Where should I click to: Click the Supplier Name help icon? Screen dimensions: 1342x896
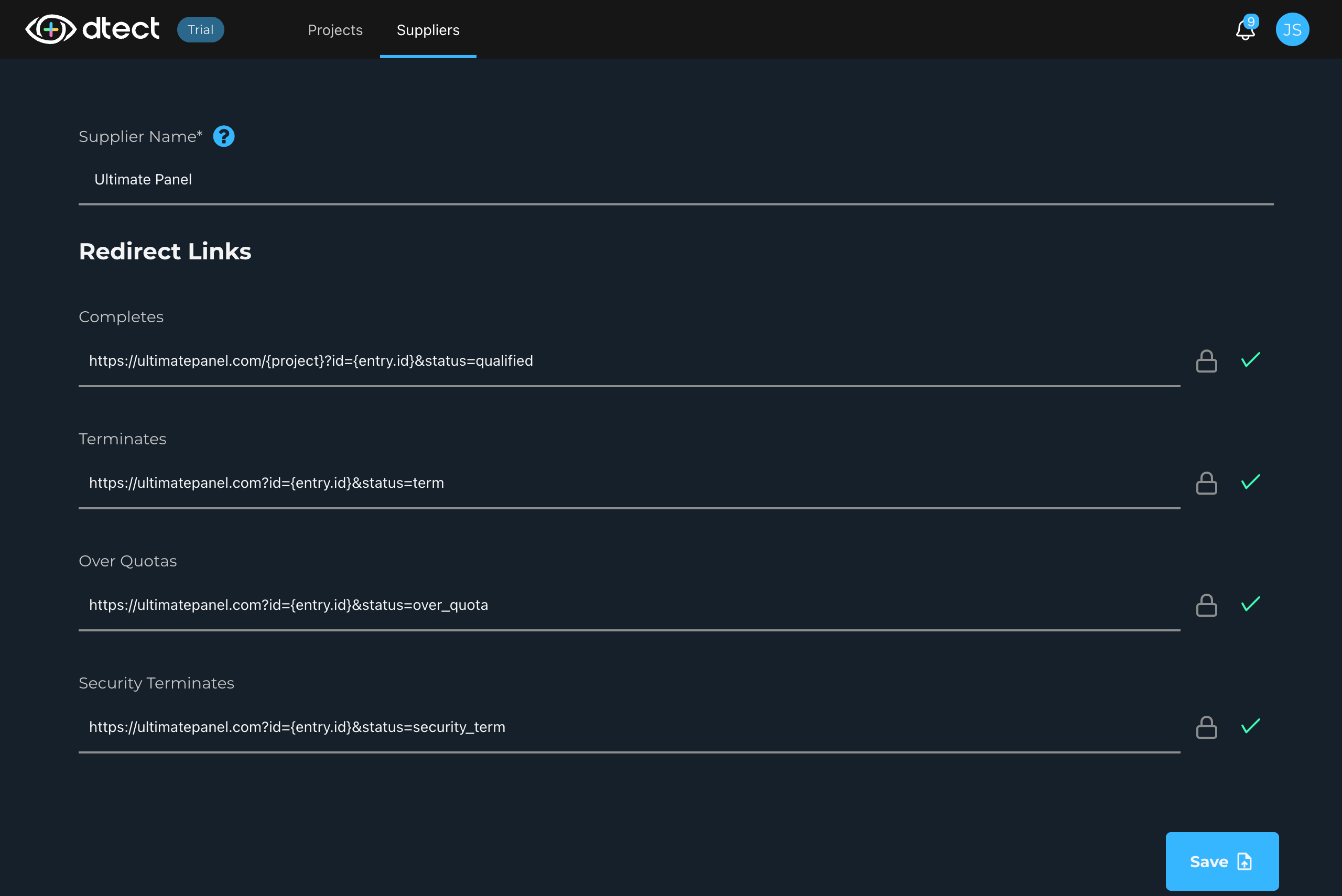223,137
